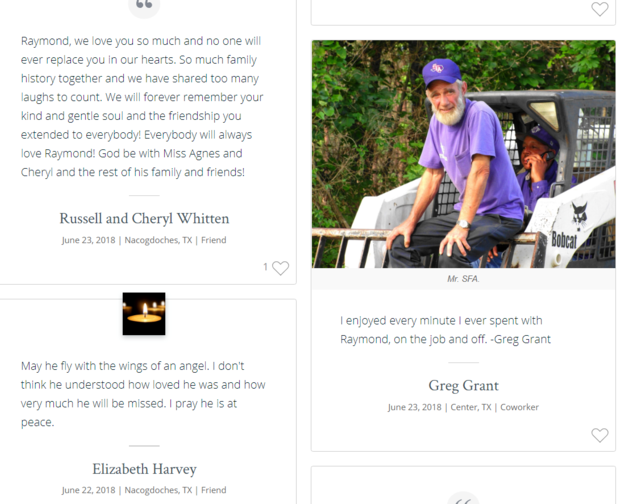Like the Russell and Cheryl Whitten tribute
624x504 pixels.
click(281, 268)
